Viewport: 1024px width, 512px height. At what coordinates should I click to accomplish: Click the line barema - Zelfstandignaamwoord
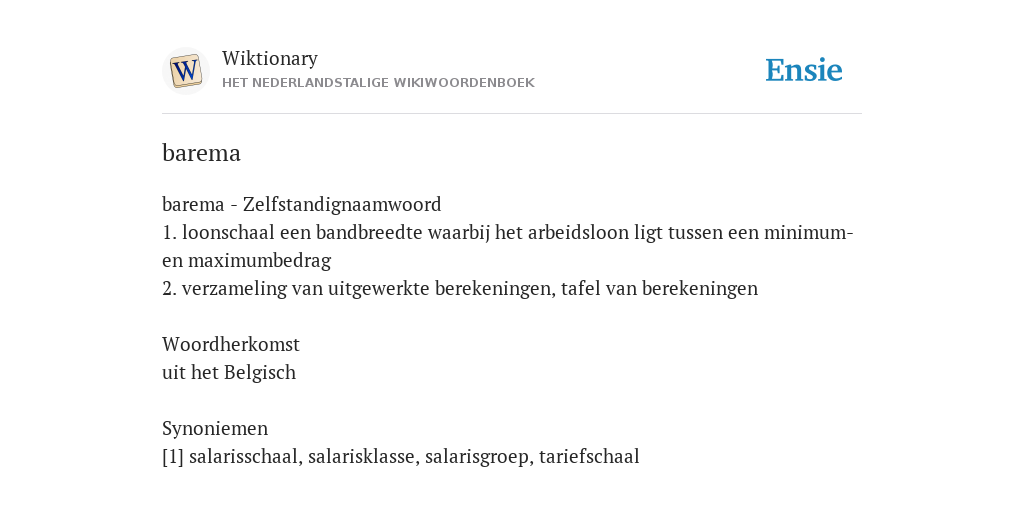click(302, 204)
